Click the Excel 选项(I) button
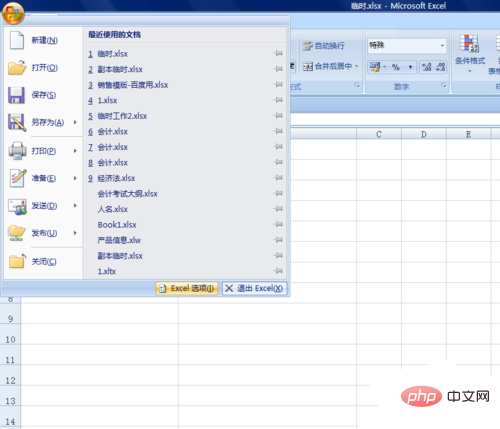500x429 pixels. coord(187,288)
